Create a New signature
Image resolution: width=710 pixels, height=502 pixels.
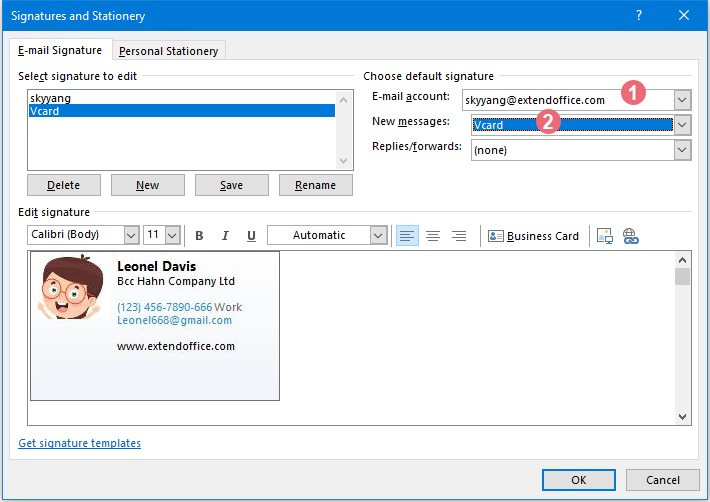pyautogui.click(x=148, y=185)
